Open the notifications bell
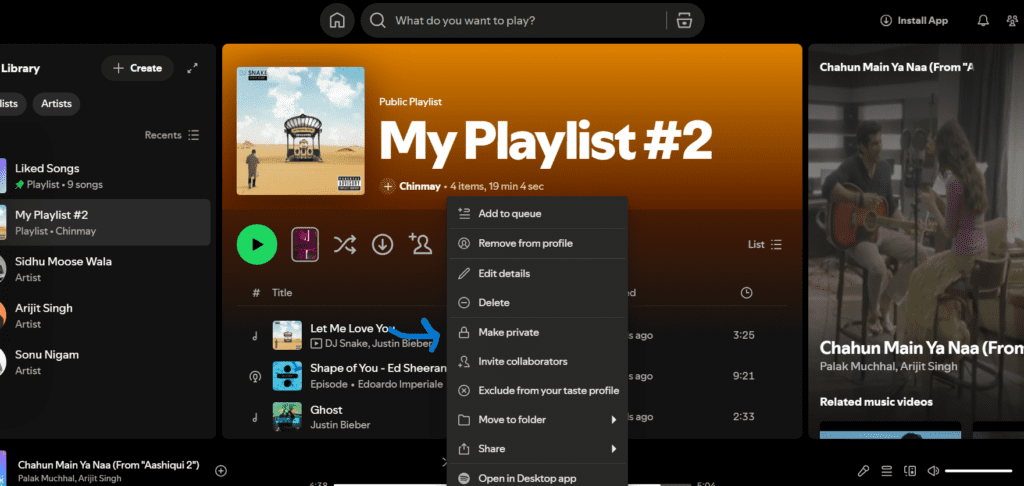Image resolution: width=1024 pixels, height=486 pixels. [x=983, y=21]
